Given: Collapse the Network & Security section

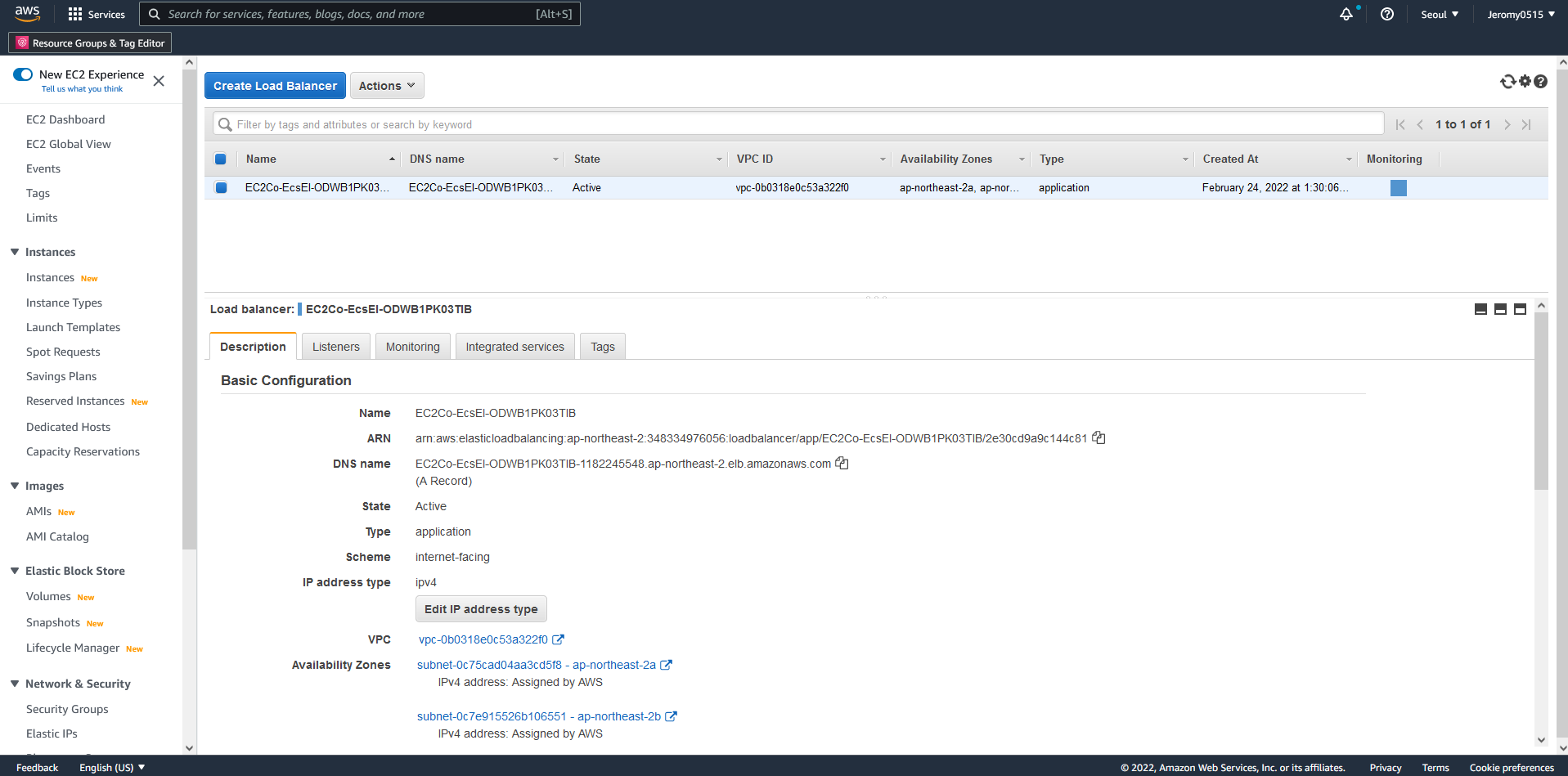Looking at the screenshot, I should pyautogui.click(x=15, y=684).
